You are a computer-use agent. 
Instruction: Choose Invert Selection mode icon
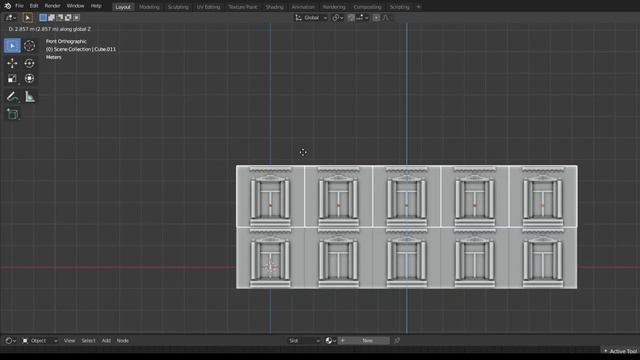coord(68,18)
